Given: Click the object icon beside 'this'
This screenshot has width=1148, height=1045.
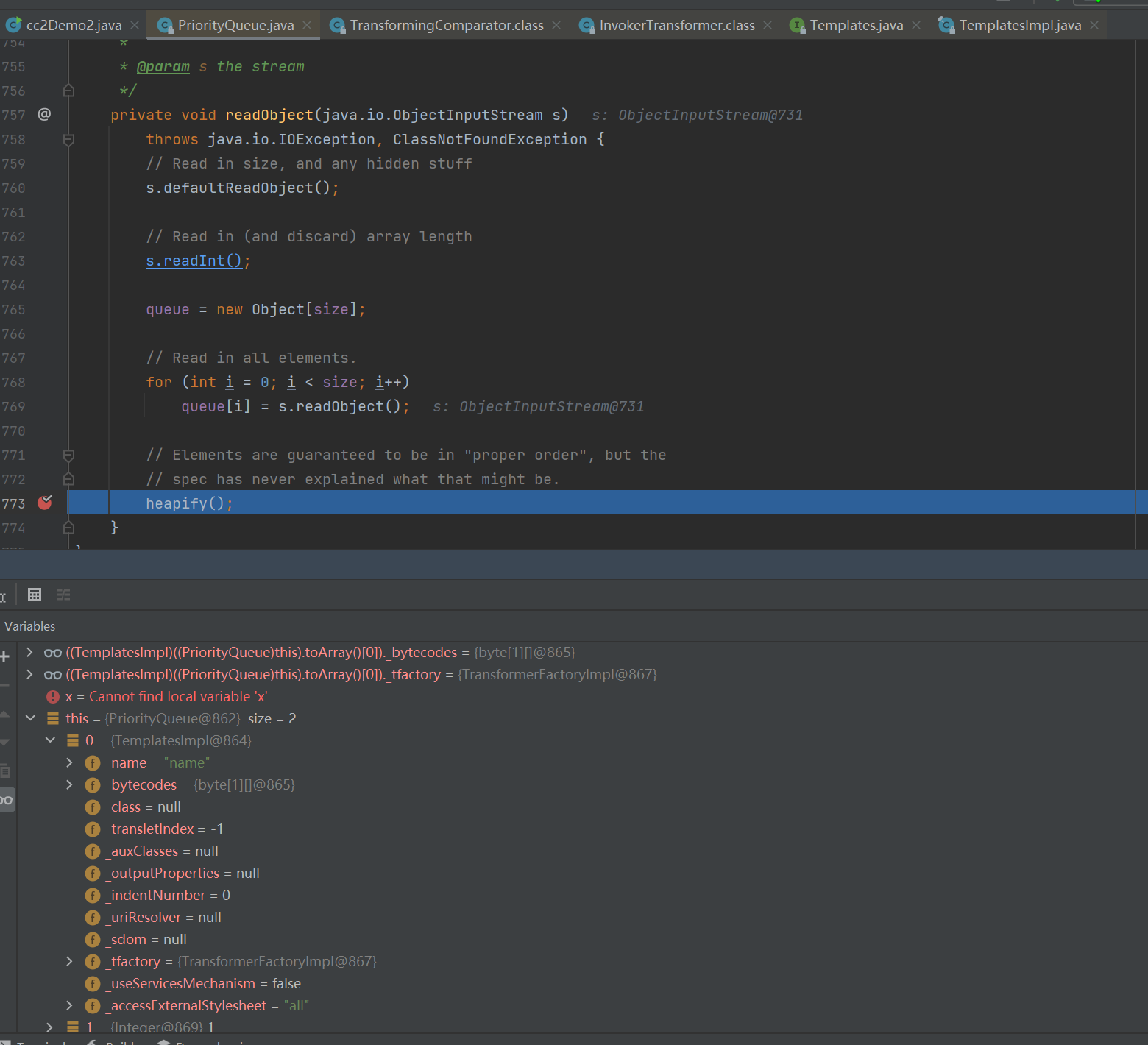Looking at the screenshot, I should (x=53, y=718).
